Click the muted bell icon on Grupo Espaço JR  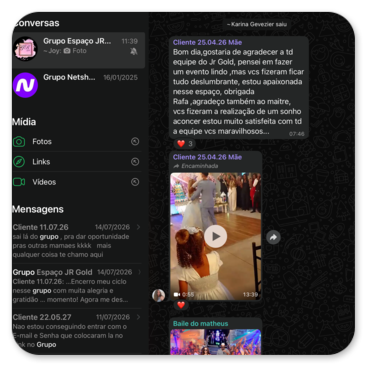tap(134, 51)
